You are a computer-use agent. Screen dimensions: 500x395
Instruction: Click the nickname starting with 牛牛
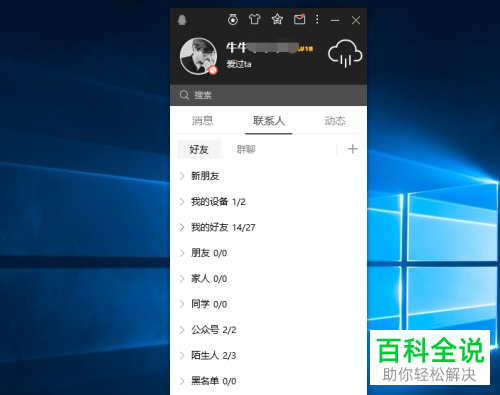coord(262,47)
